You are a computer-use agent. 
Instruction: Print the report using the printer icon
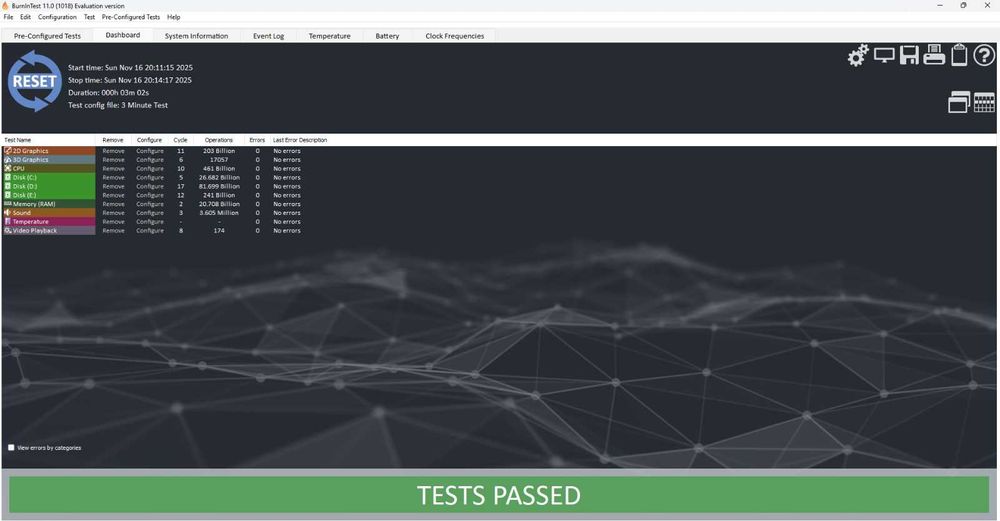click(x=934, y=55)
